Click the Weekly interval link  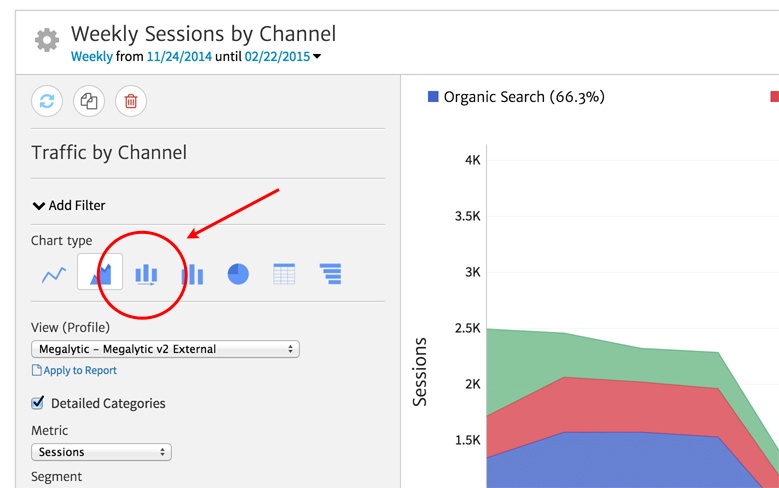coord(91,57)
